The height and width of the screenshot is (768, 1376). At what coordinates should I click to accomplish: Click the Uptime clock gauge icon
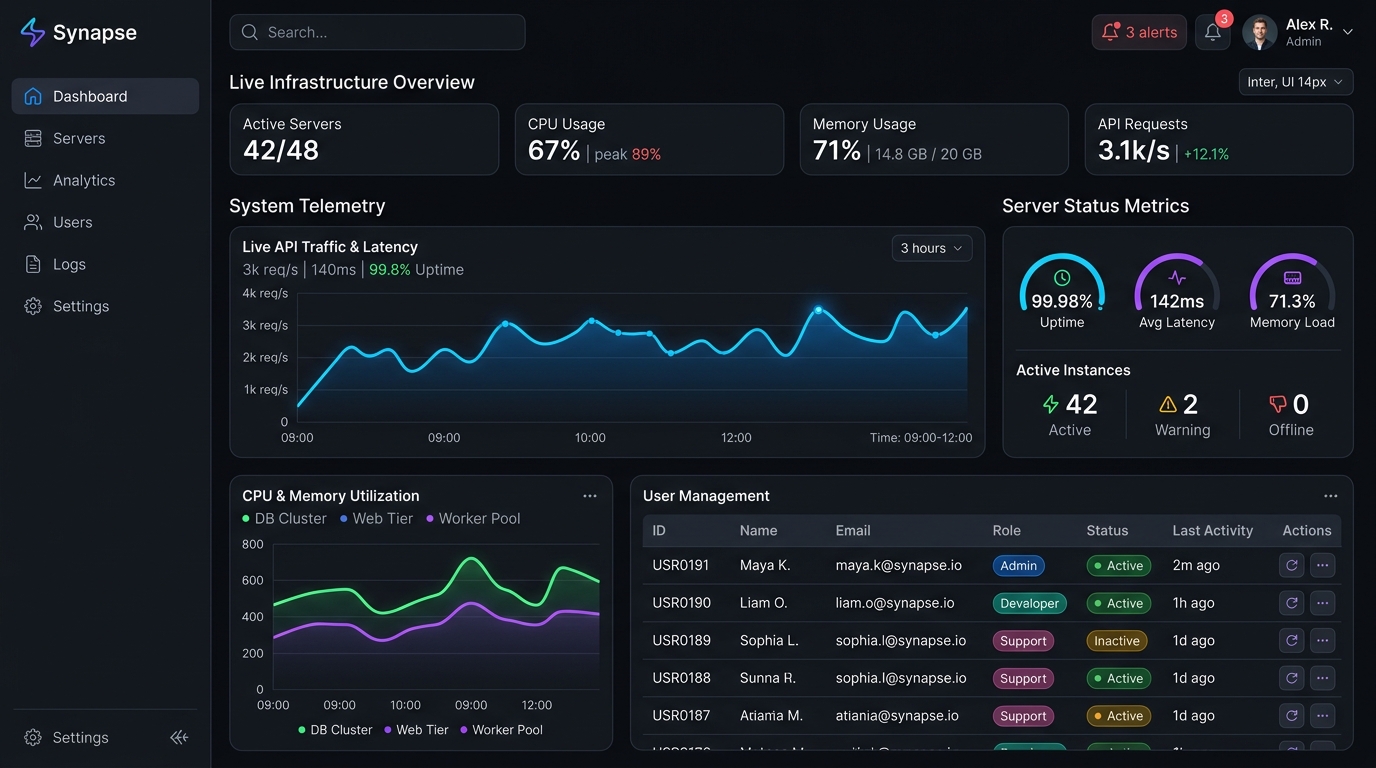coord(1062,278)
